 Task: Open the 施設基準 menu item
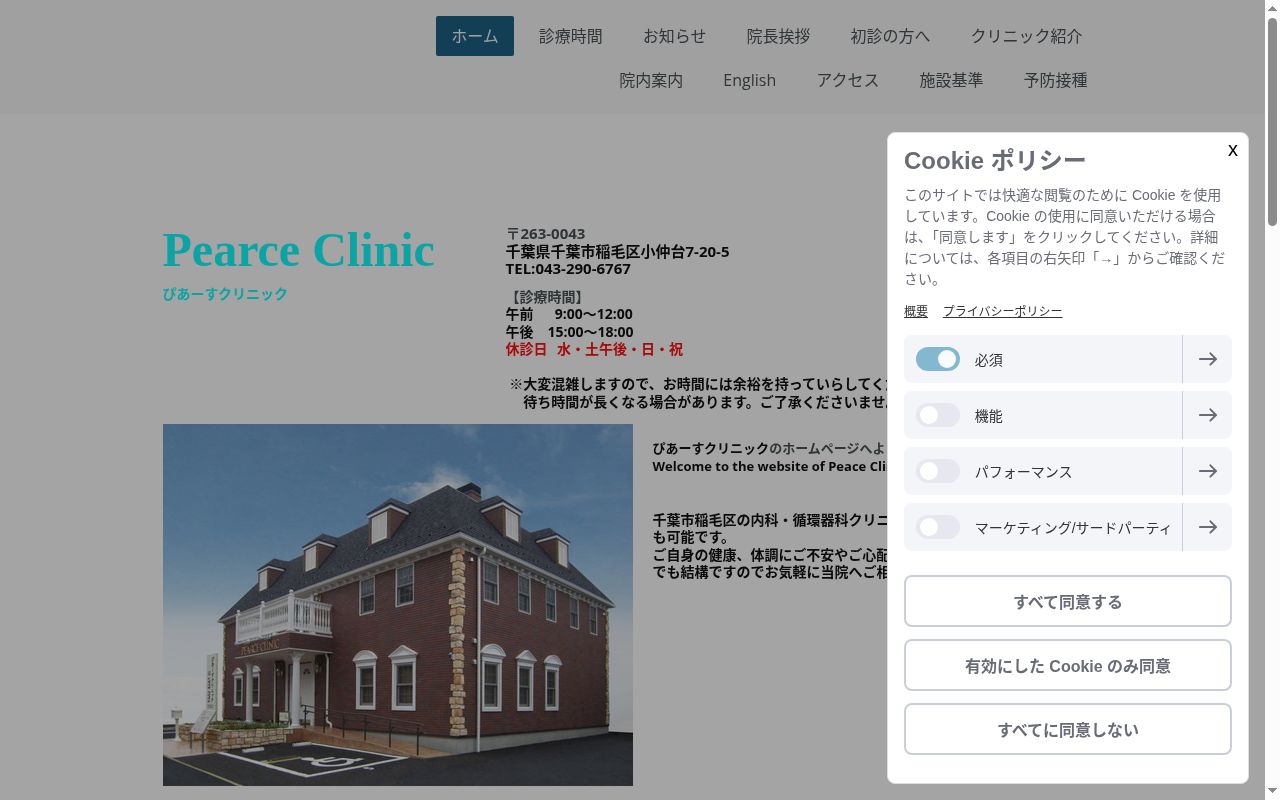(952, 80)
